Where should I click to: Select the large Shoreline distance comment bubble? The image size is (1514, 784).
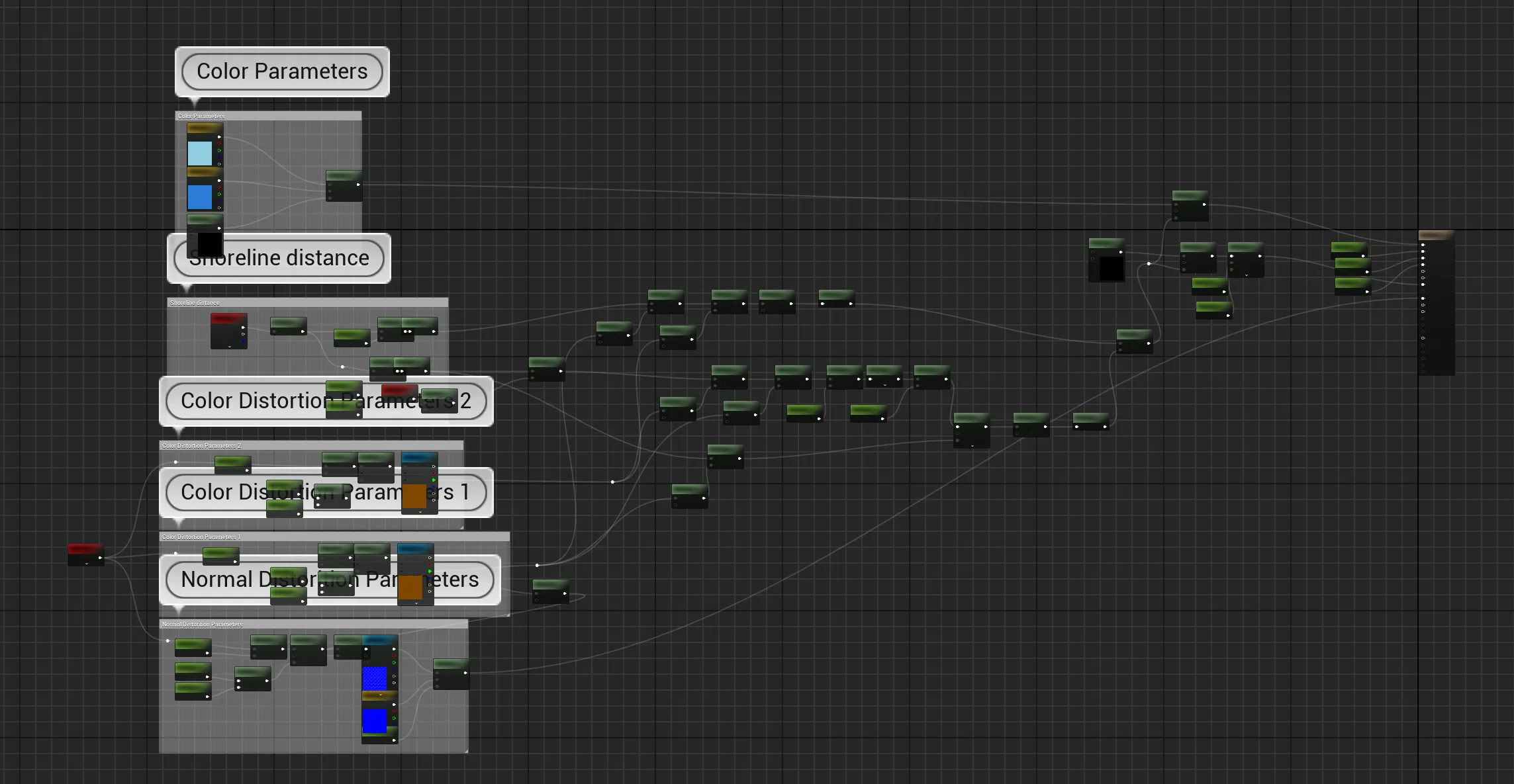pyautogui.click(x=279, y=258)
